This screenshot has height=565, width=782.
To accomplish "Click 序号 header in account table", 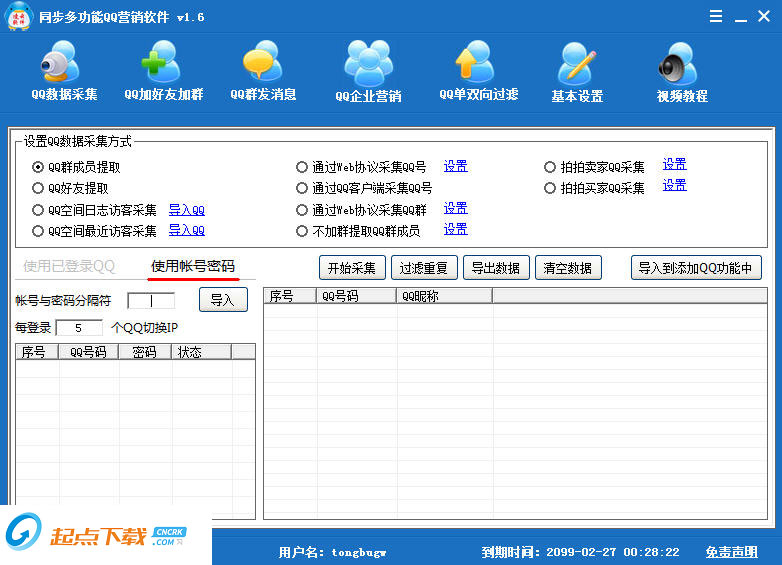I will click(37, 352).
